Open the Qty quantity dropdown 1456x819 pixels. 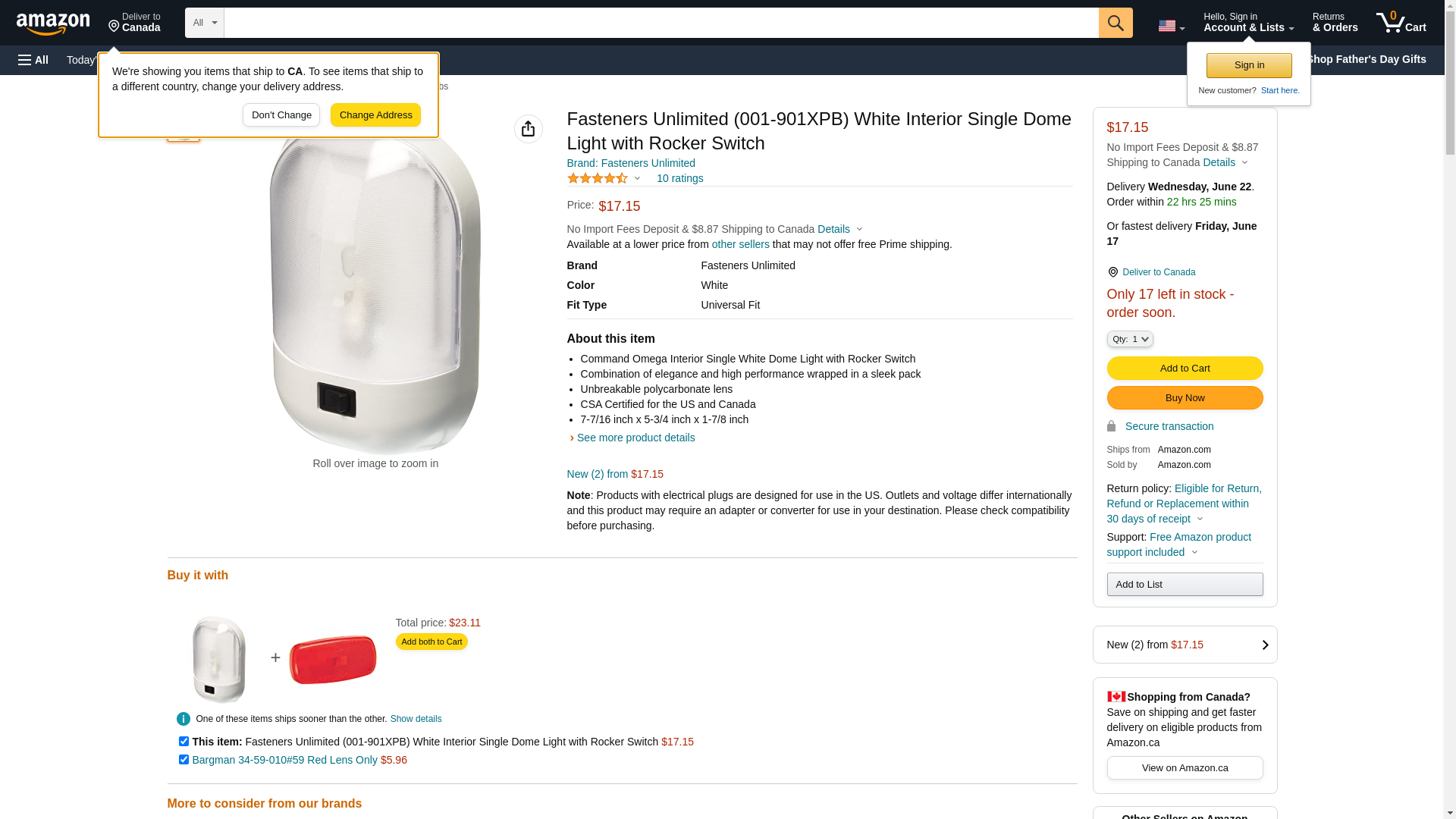coord(1129,339)
